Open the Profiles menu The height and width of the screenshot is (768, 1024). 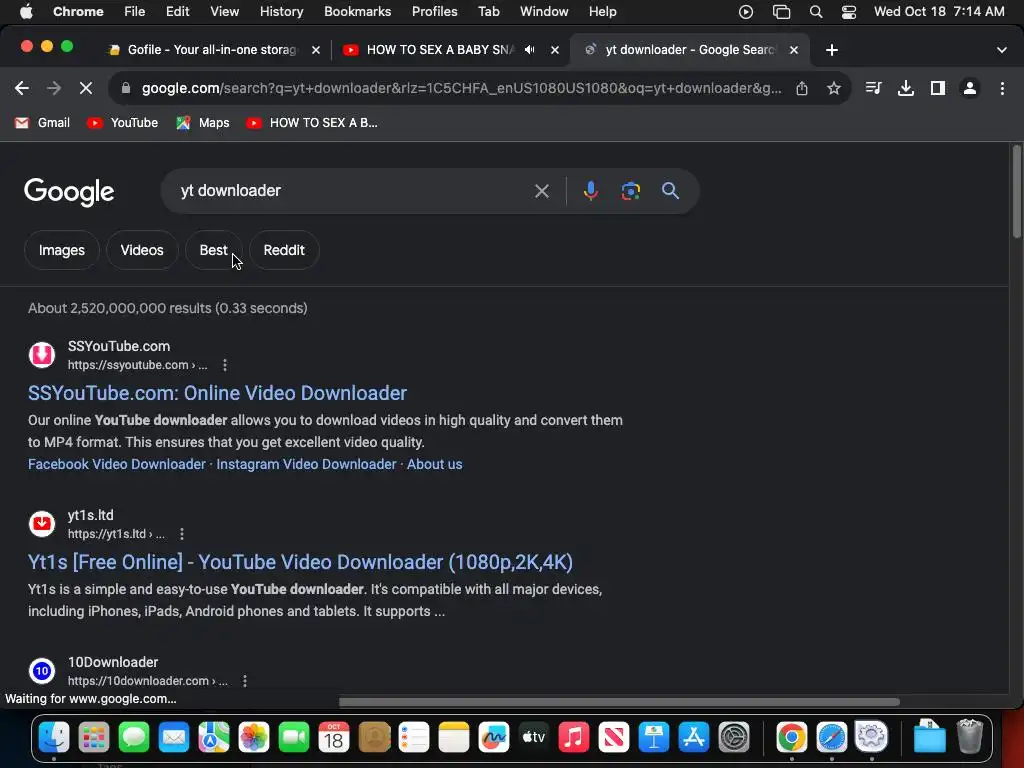[x=434, y=12]
